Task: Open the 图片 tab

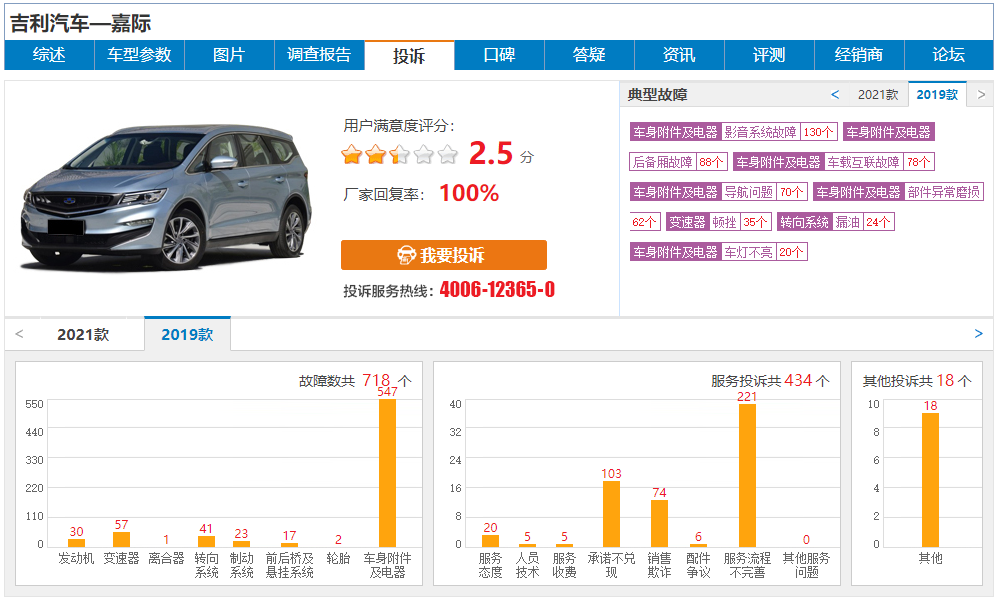Action: [229, 55]
